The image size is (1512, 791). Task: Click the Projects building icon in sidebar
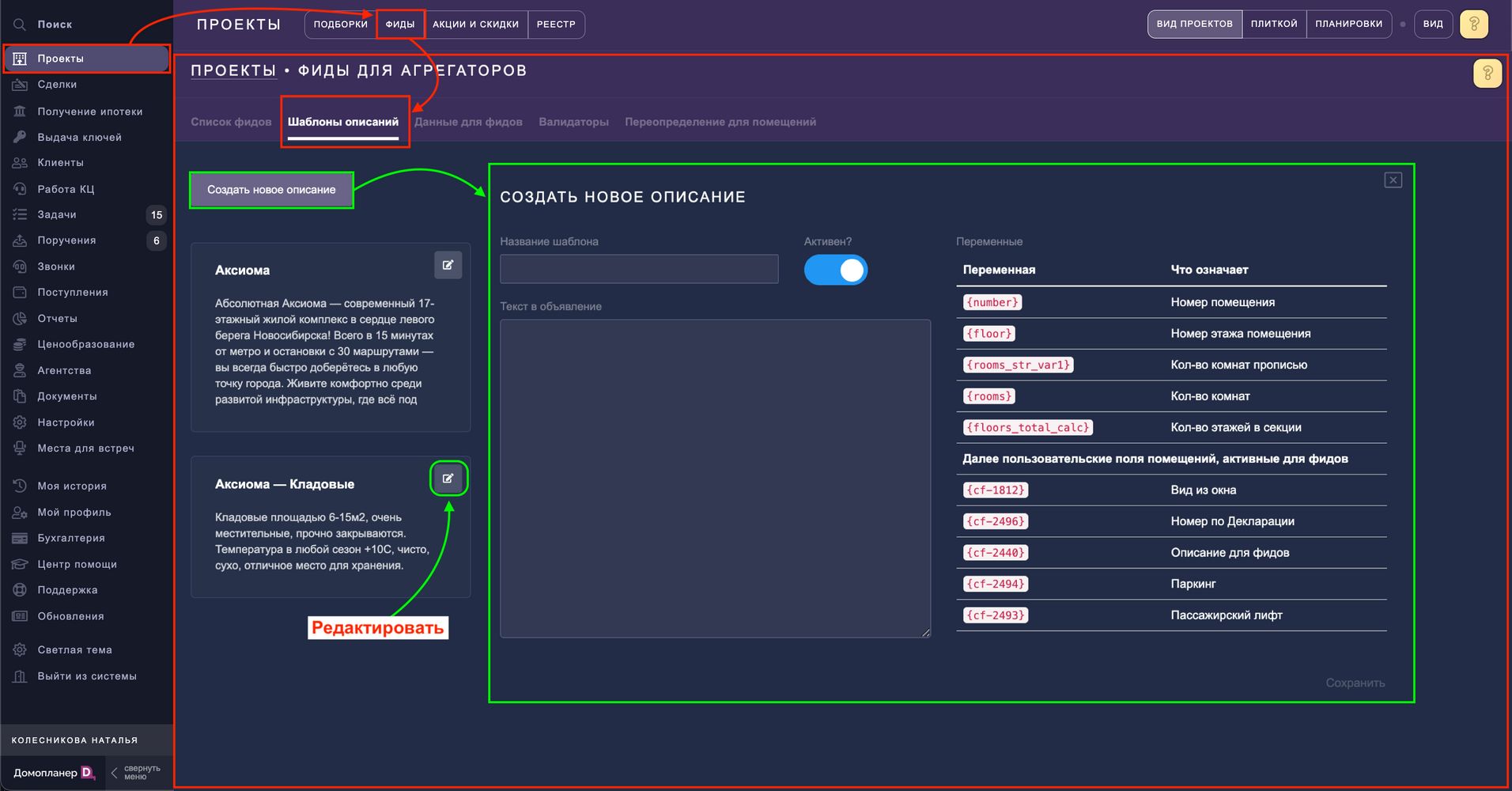click(20, 59)
